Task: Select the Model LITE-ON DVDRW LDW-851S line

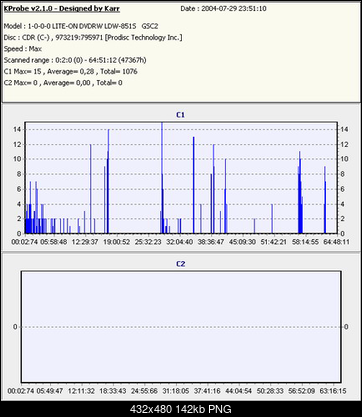Action: click(81, 26)
